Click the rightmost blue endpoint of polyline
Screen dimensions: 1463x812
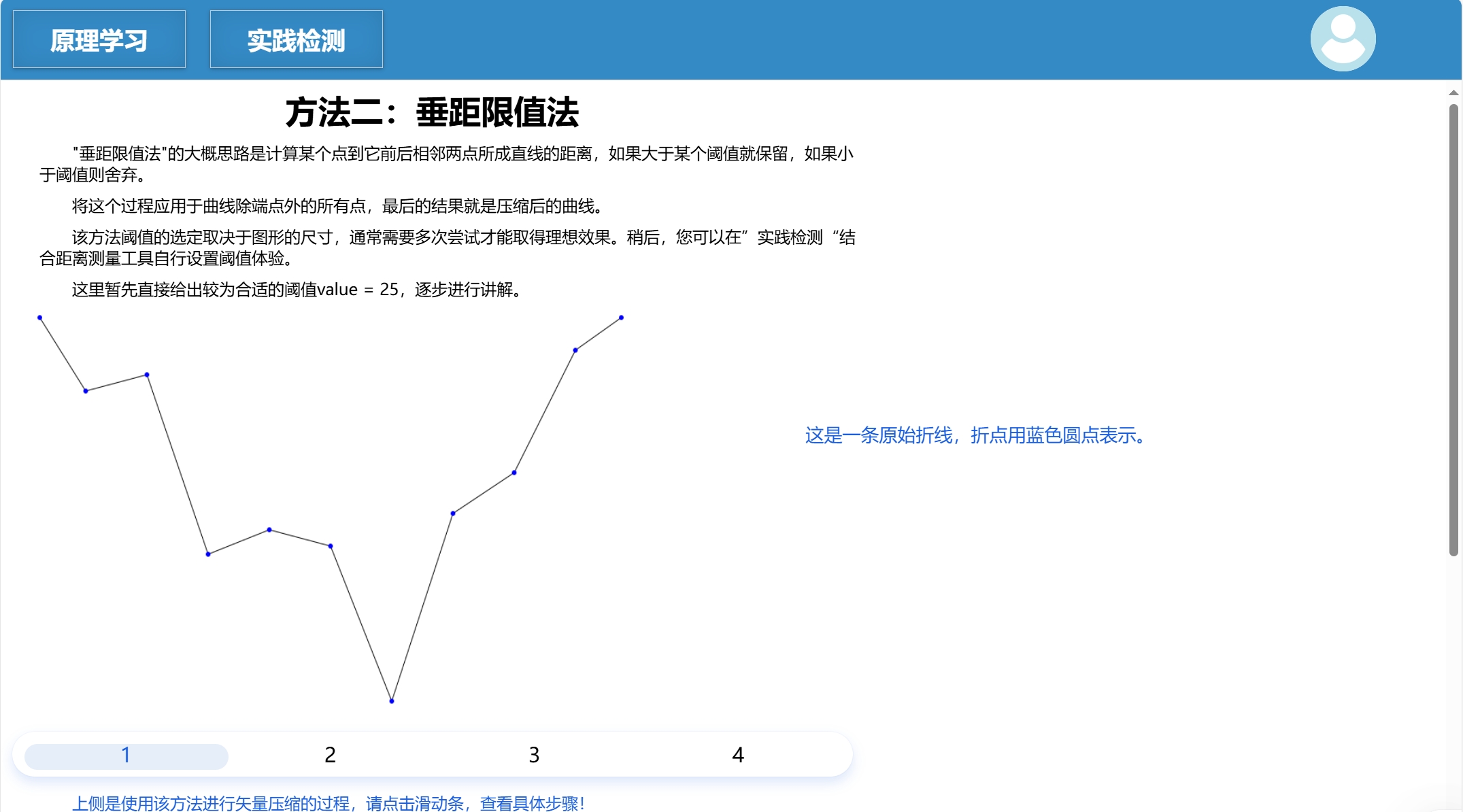pos(621,318)
